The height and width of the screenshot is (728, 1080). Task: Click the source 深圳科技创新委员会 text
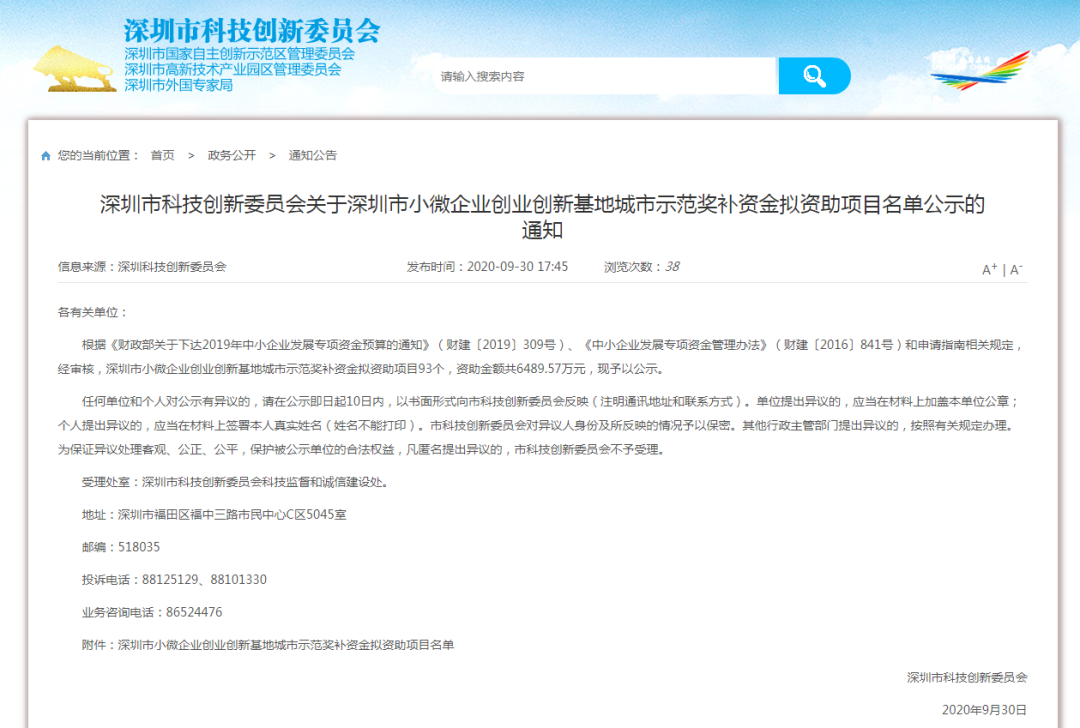pos(172,267)
